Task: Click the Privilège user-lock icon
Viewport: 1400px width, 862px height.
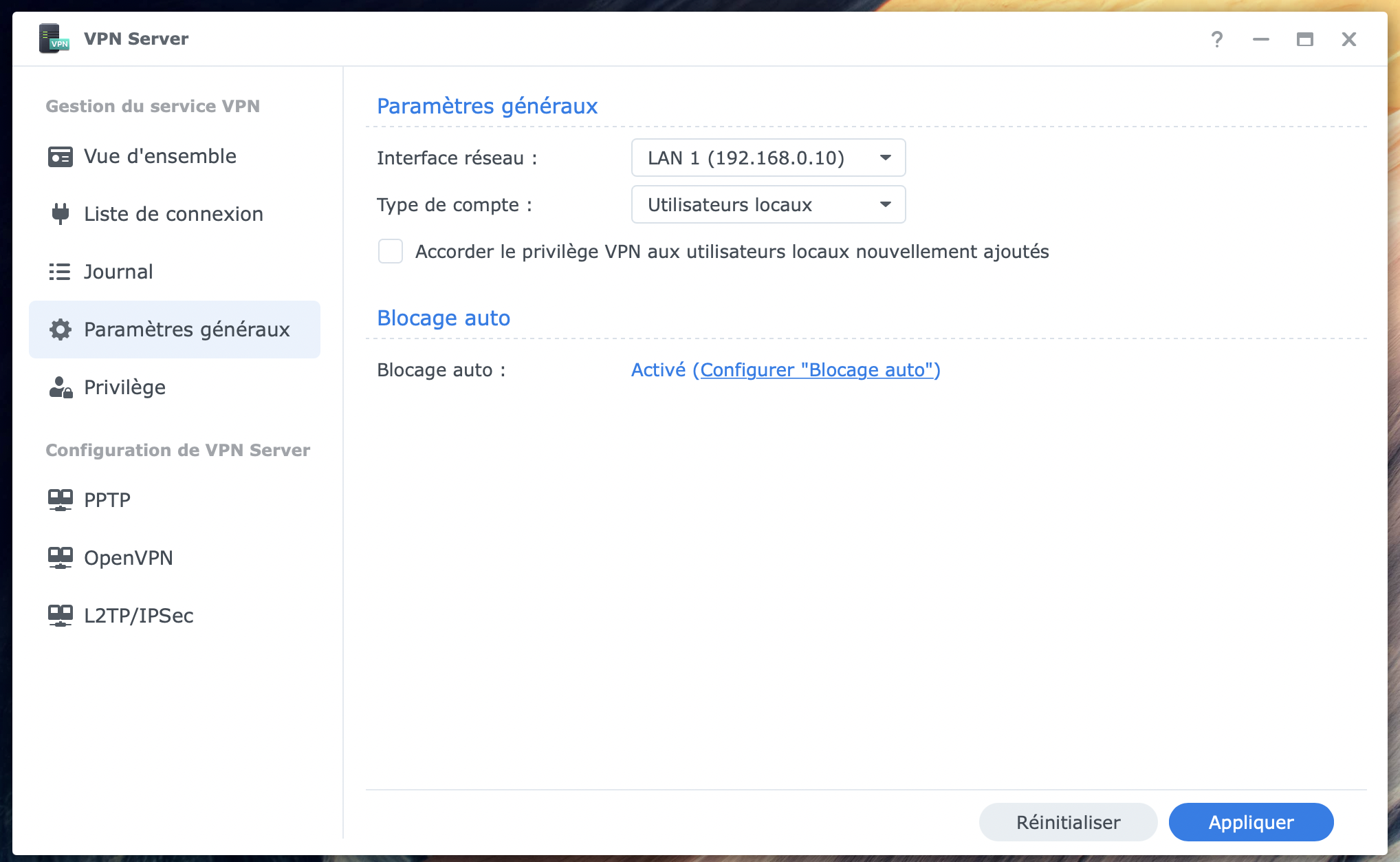Action: coord(60,387)
